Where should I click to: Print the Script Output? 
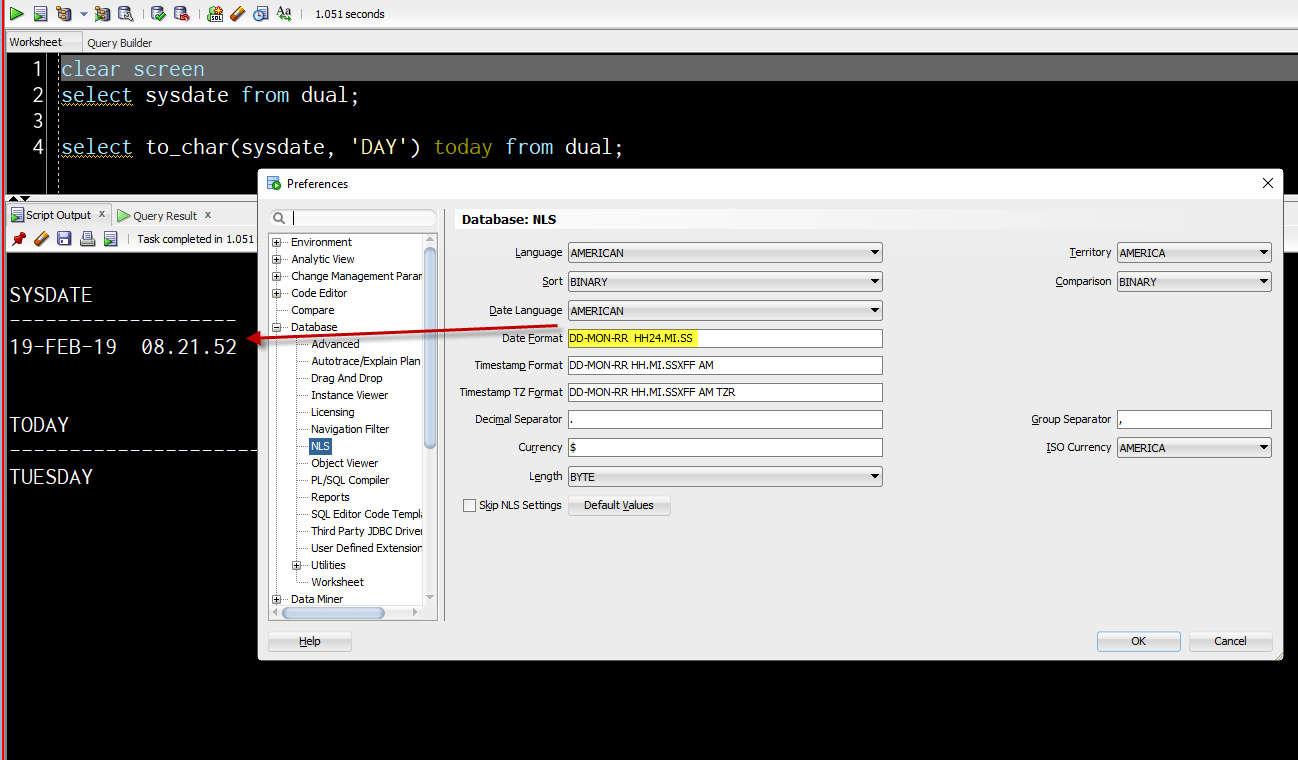[87, 239]
